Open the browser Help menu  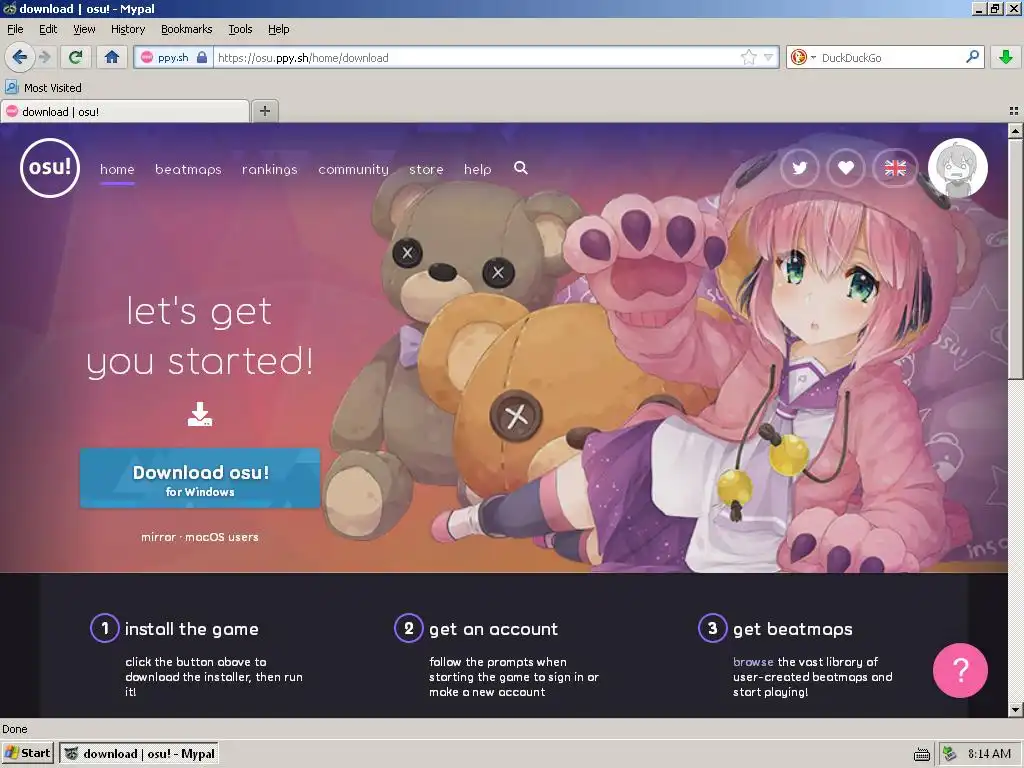click(x=278, y=29)
